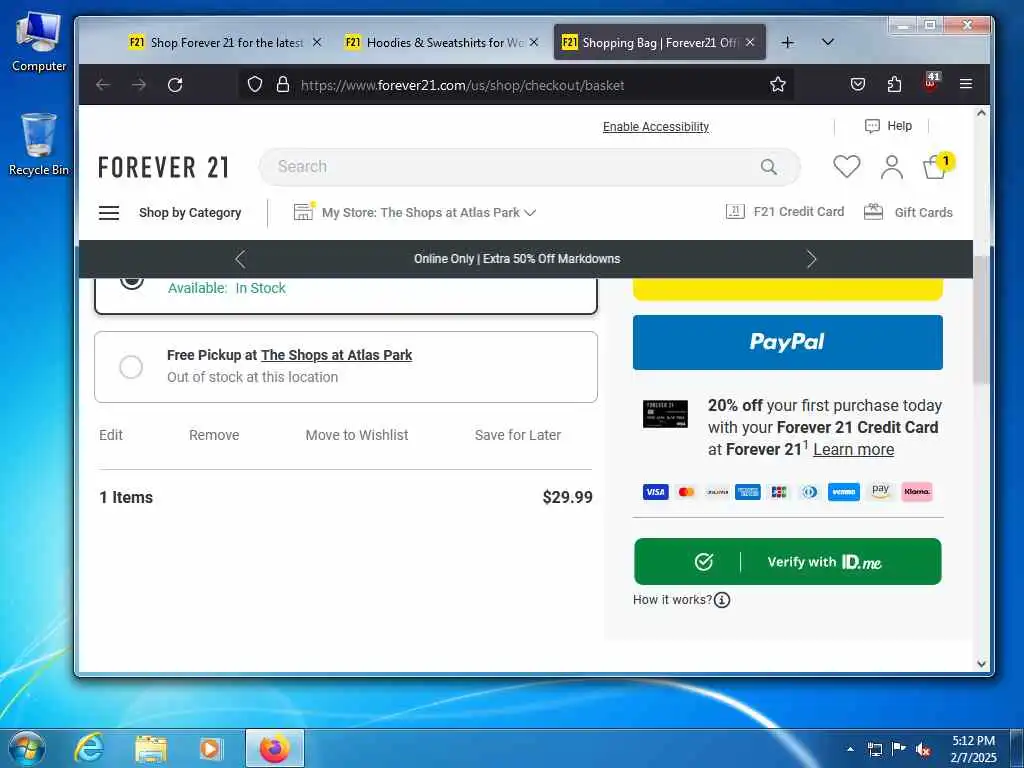Close the Hoodies & Sweatshirts tab
The image size is (1024, 768).
[534, 42]
